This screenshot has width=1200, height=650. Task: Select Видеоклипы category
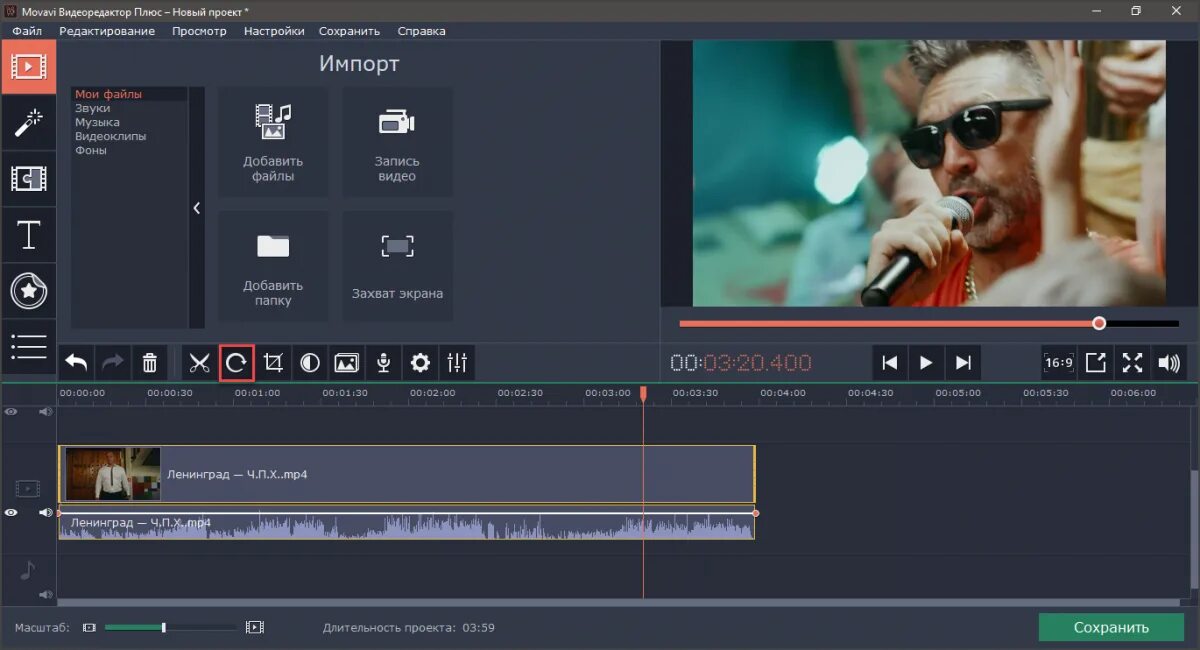tap(110, 136)
